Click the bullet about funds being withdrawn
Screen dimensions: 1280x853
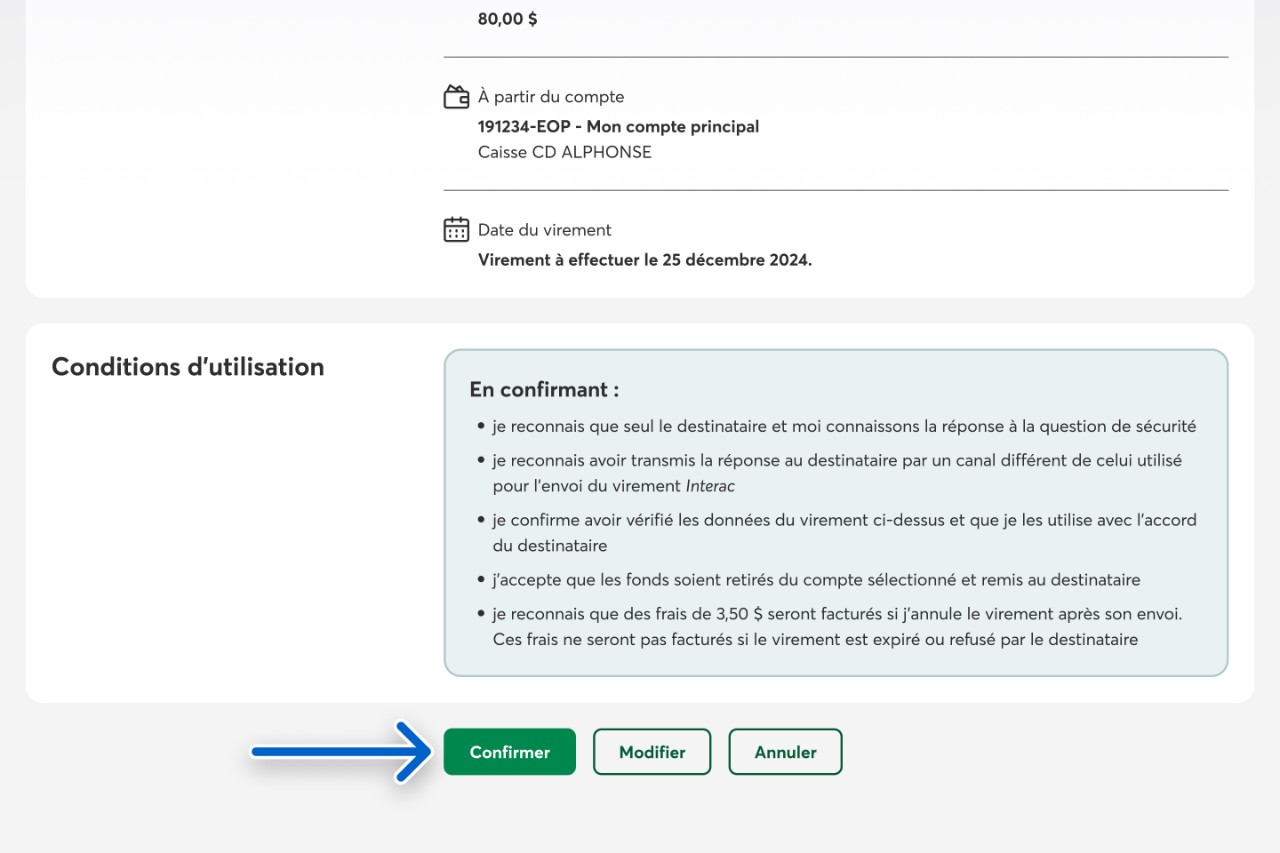click(815, 580)
